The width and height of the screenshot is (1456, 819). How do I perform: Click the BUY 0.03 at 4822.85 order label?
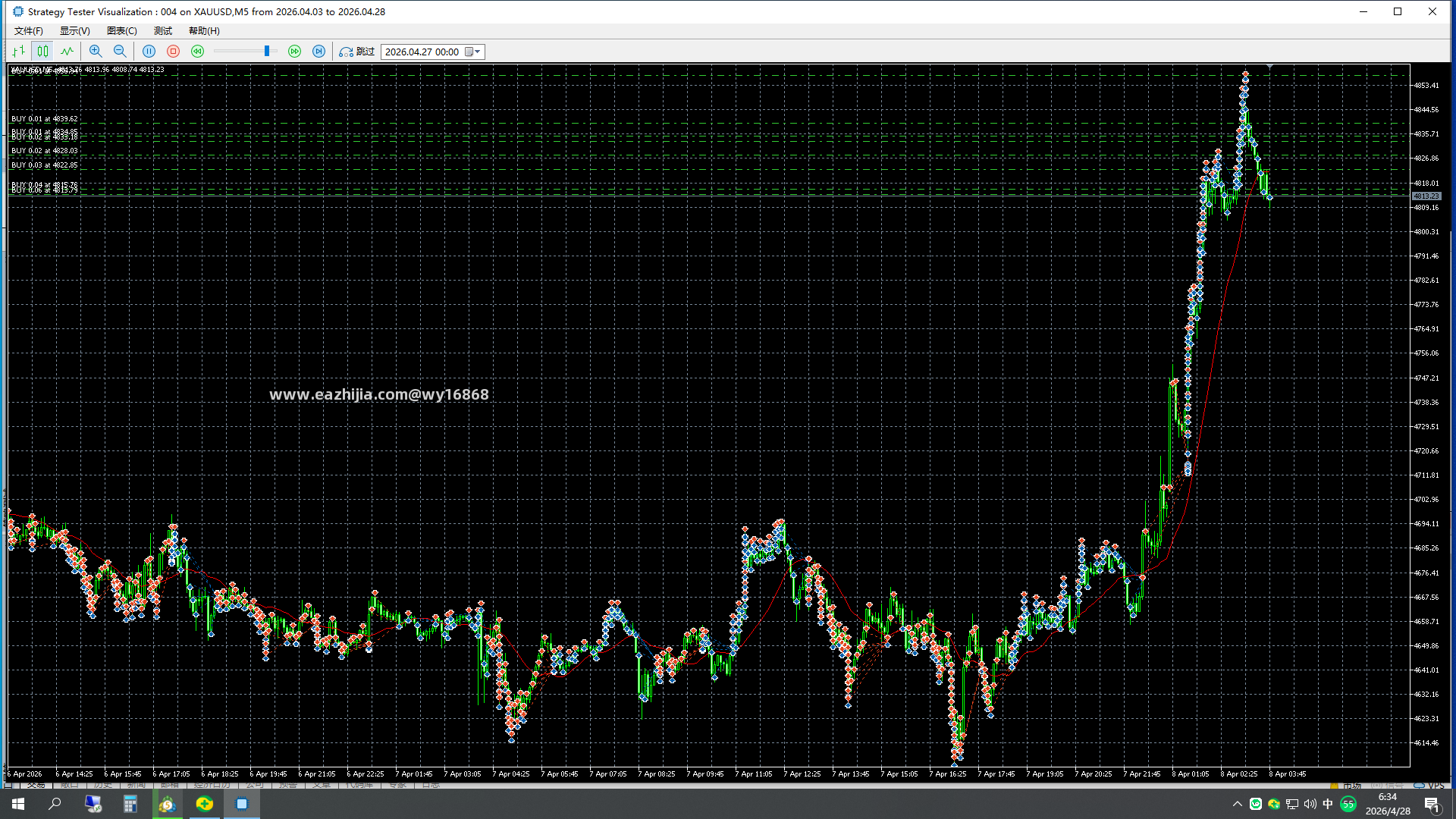(x=44, y=165)
